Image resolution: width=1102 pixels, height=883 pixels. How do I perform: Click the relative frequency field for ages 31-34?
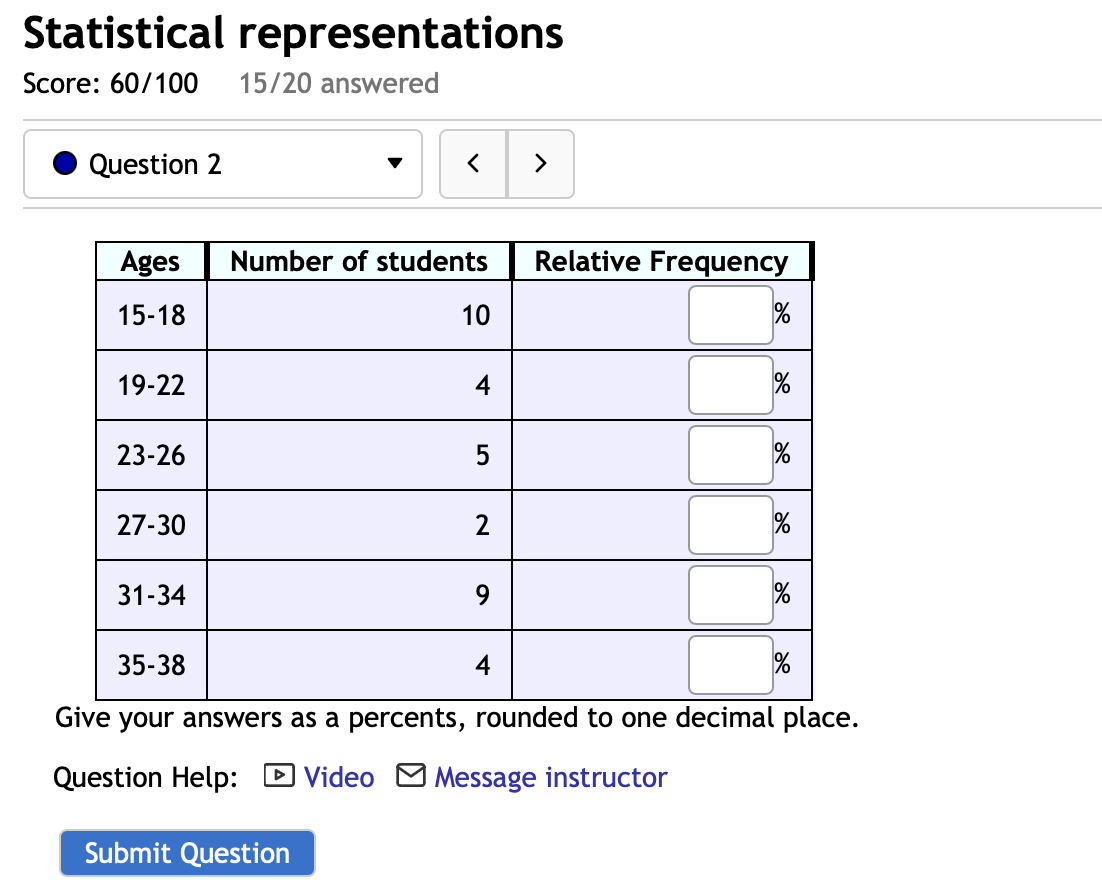click(730, 594)
